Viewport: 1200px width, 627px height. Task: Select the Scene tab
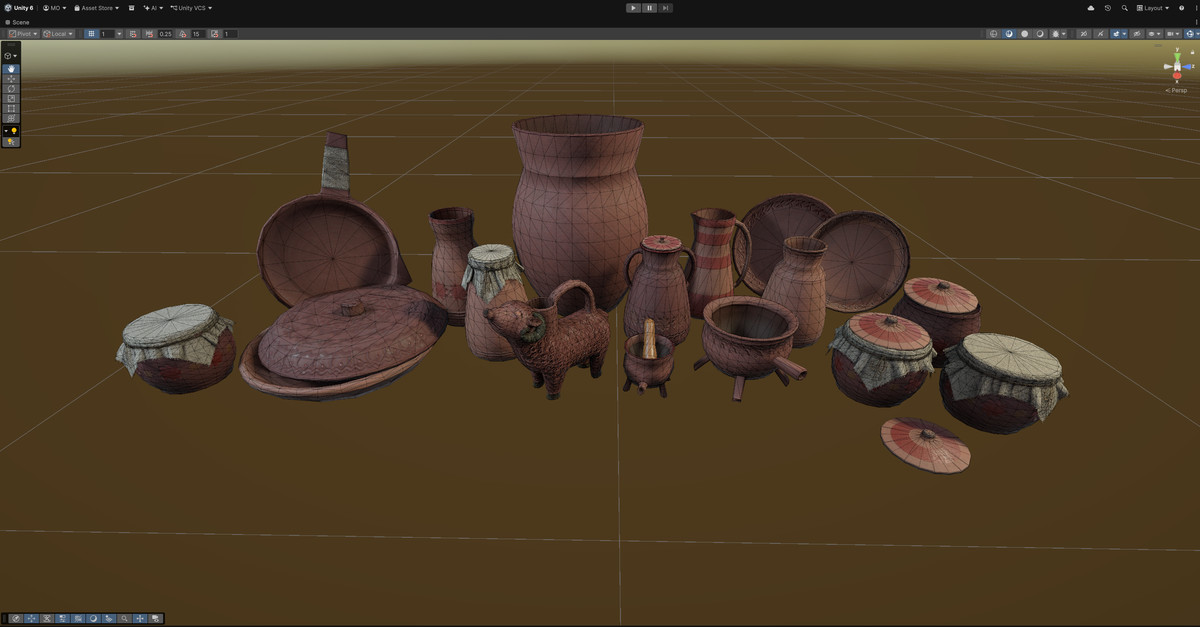click(17, 22)
